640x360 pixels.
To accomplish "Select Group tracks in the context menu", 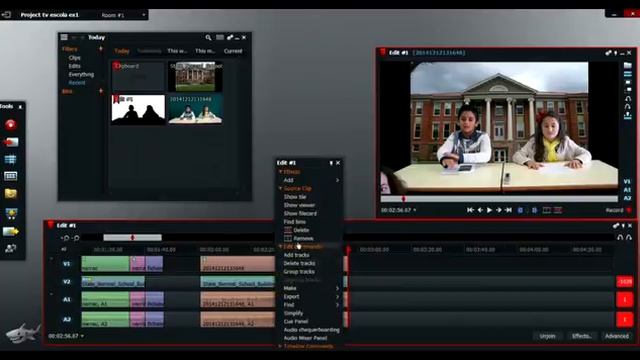I will click(x=299, y=271).
